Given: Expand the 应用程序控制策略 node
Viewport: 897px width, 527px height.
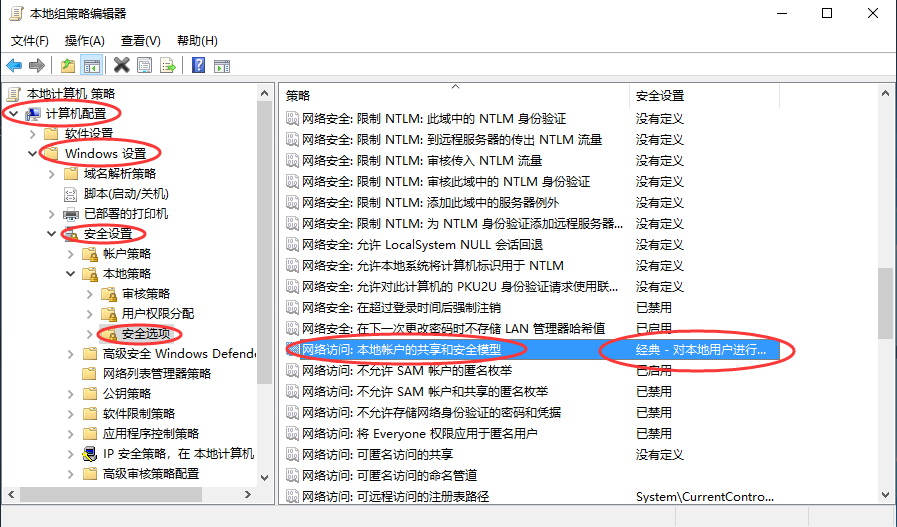Looking at the screenshot, I should pyautogui.click(x=70, y=434).
